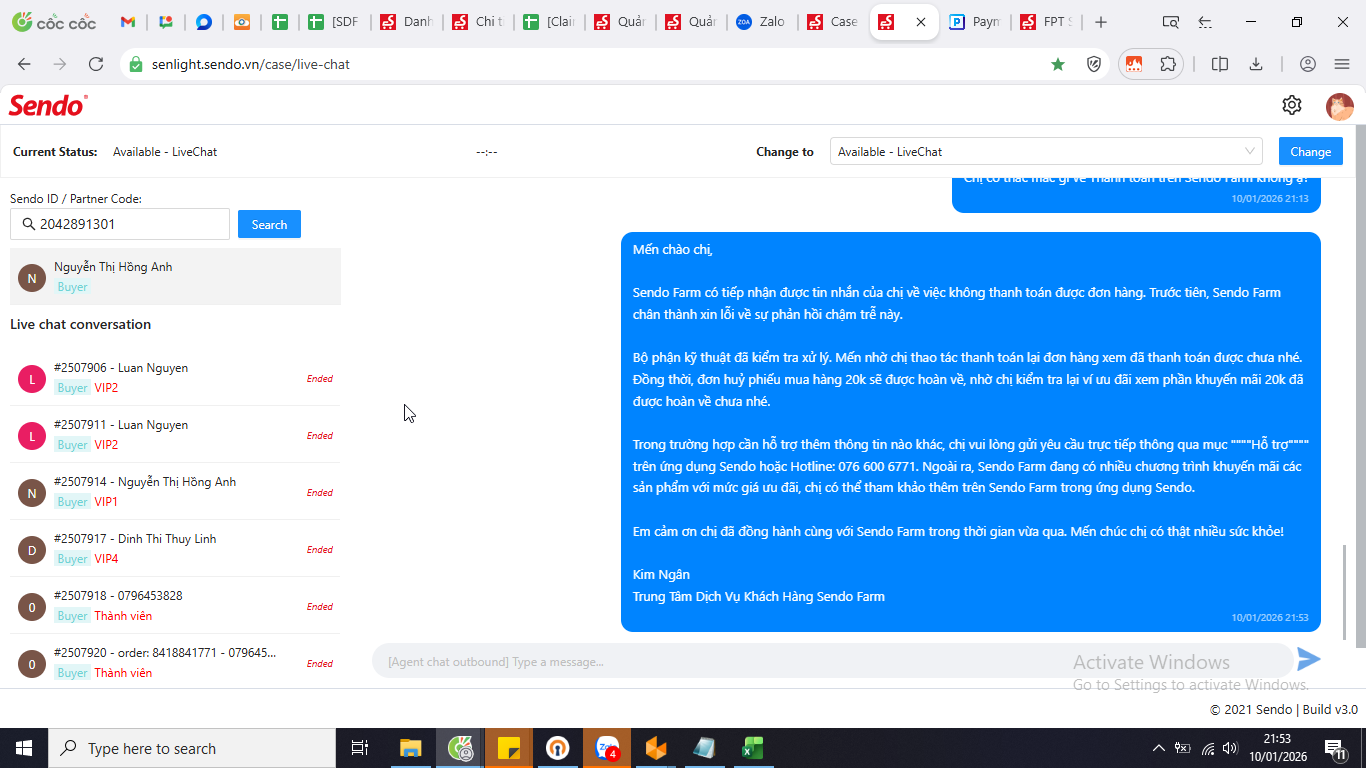Image resolution: width=1366 pixels, height=768 pixels.
Task: Switch to the [SDF browser tab
Action: (334, 22)
